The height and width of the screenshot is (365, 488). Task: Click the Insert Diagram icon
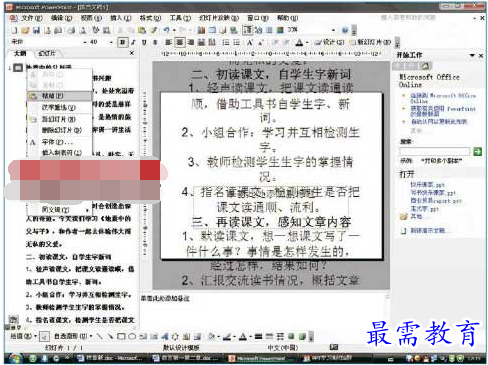[x=176, y=336]
